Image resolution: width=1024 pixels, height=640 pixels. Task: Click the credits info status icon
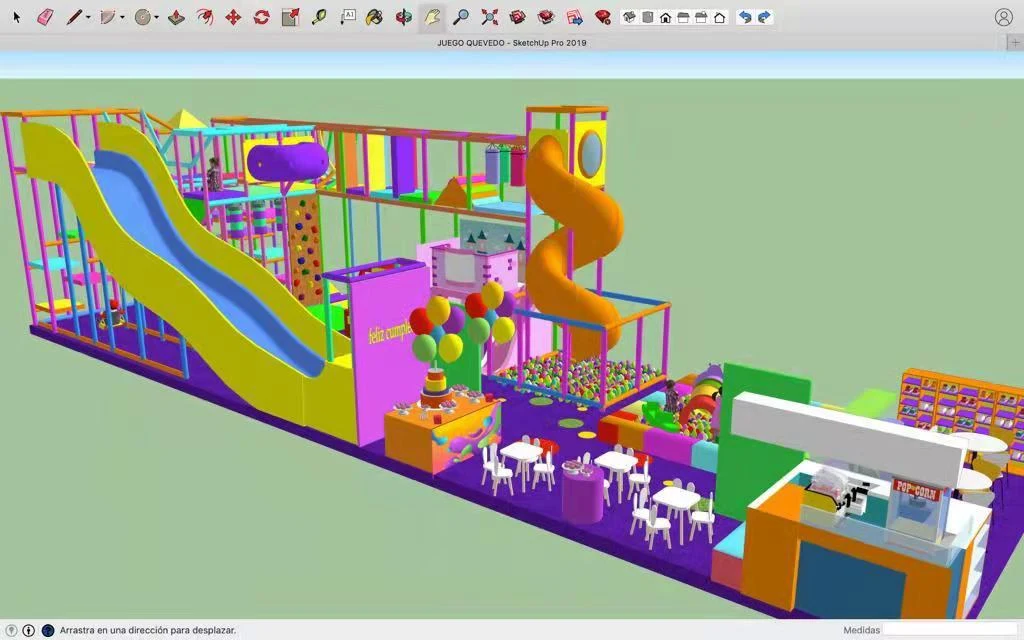coord(29,630)
